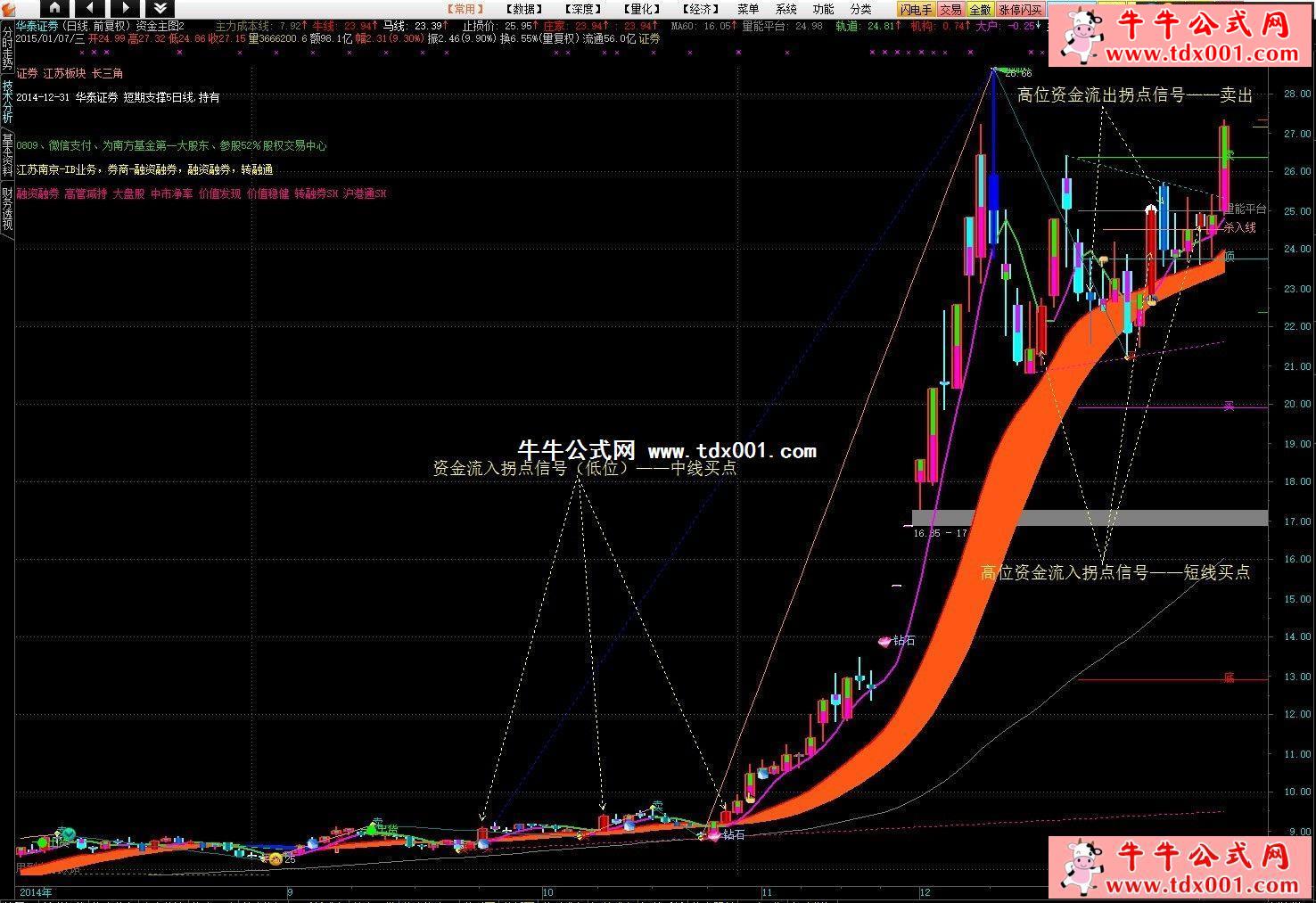Click the Home icon in top toolbar
1316x903 pixels.
coord(54,9)
